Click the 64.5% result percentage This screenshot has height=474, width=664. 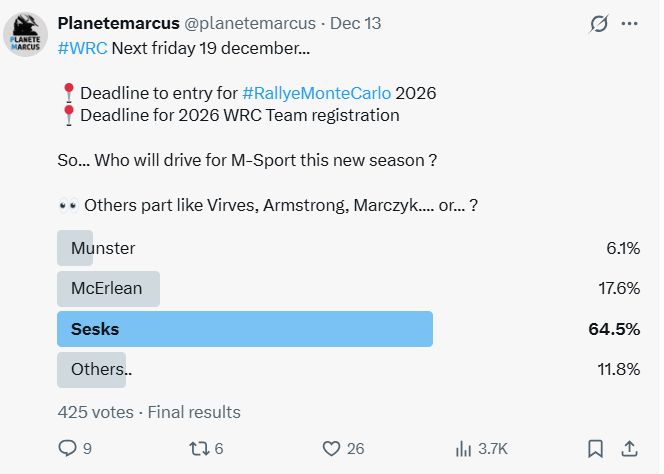tap(616, 329)
